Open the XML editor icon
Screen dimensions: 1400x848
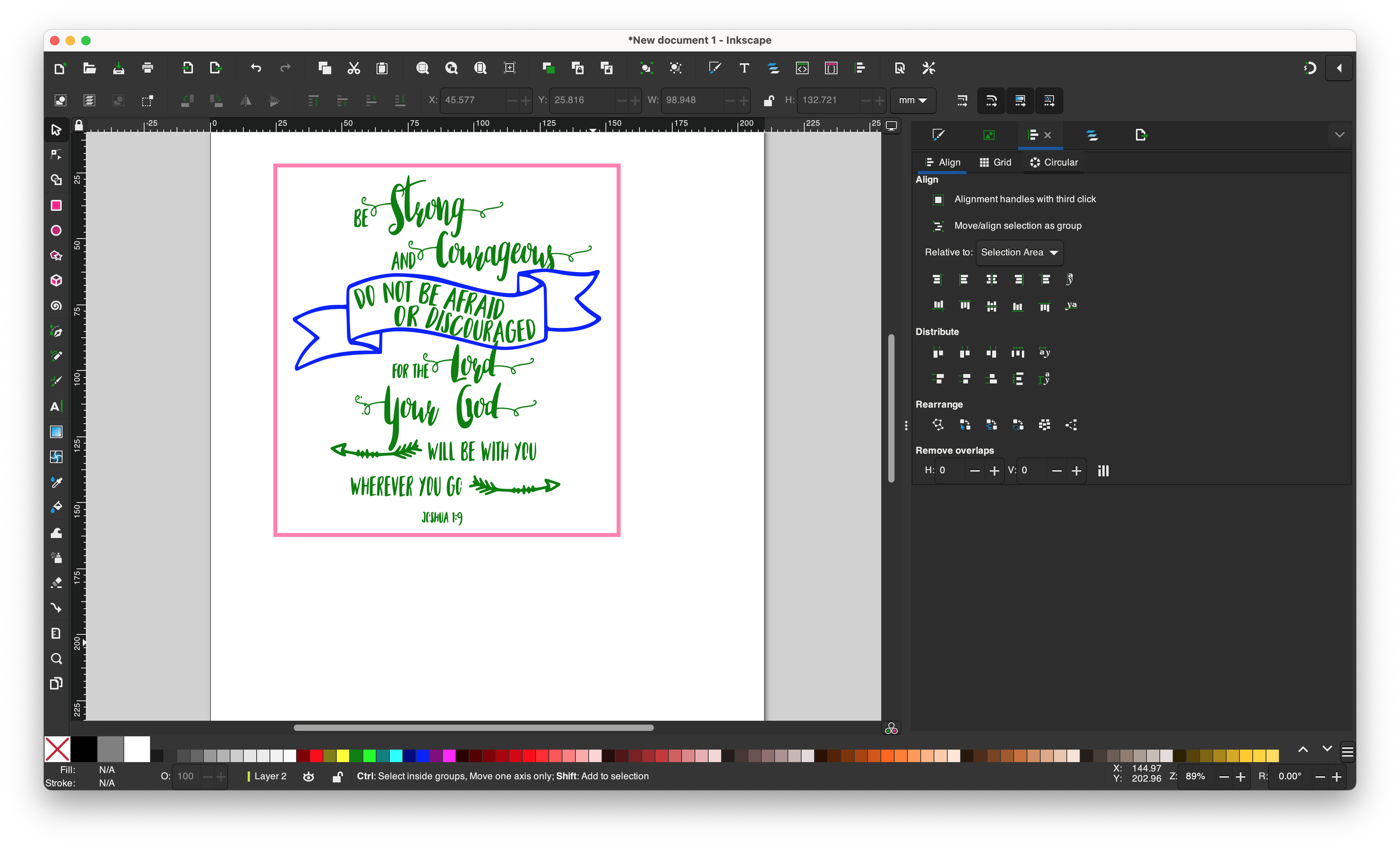[802, 68]
